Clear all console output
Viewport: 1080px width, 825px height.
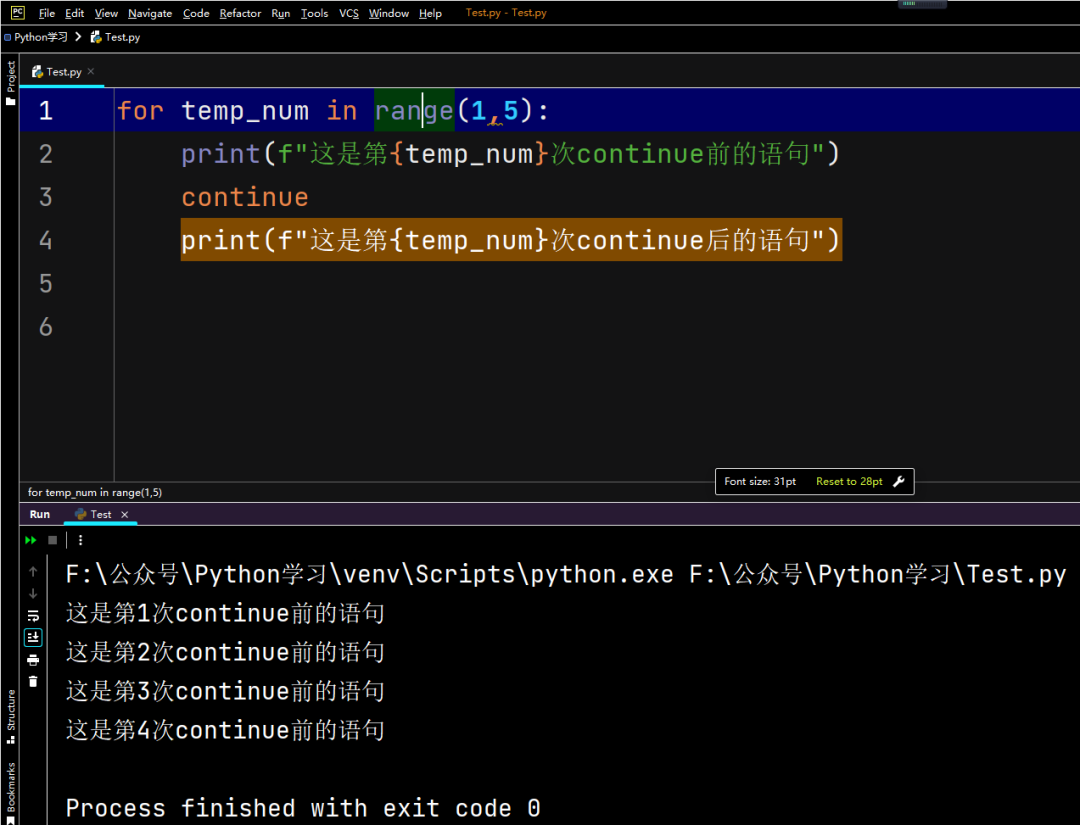33,681
